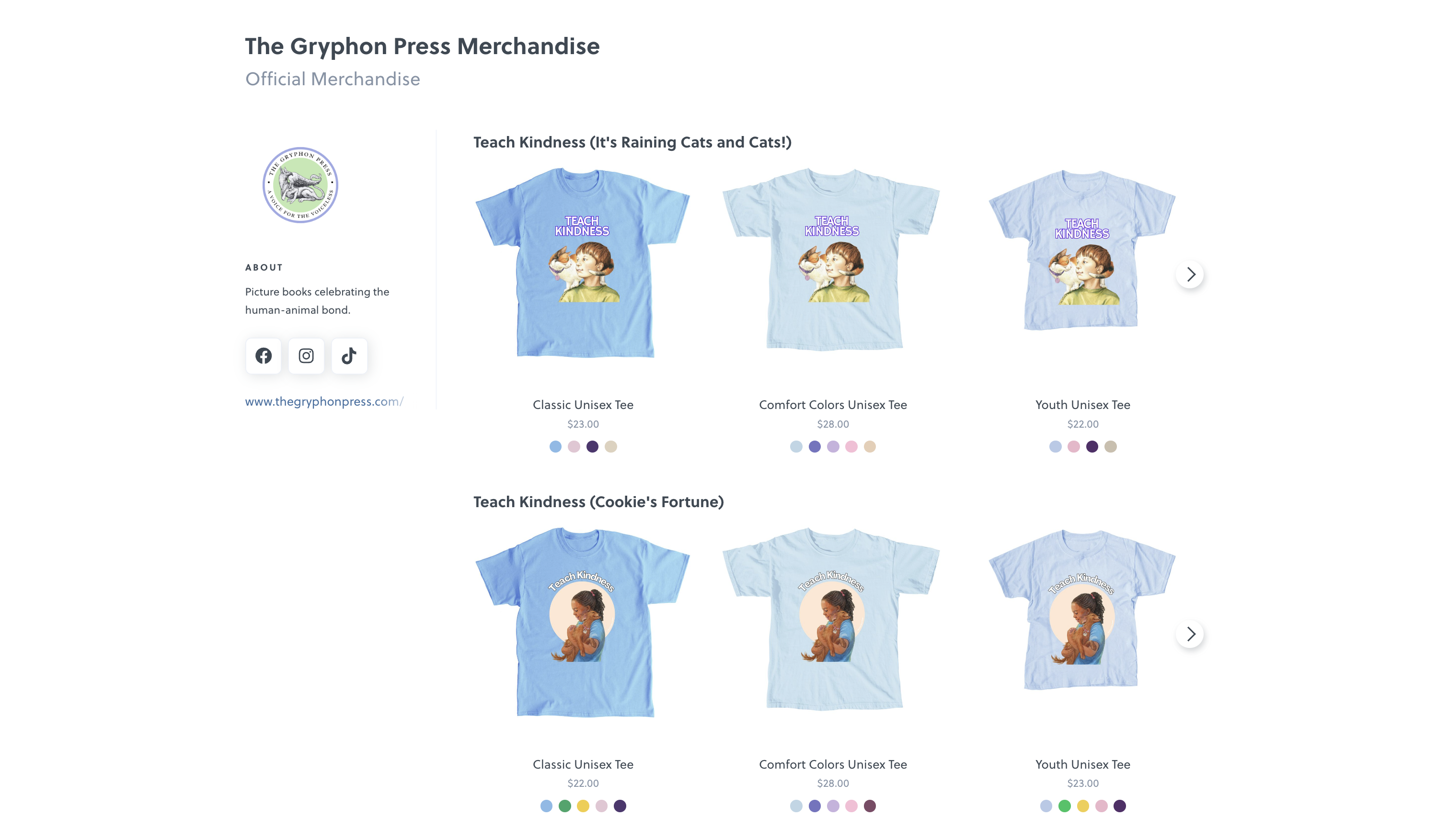Image resolution: width=1448 pixels, height=840 pixels.
Task: Open the Facebook social icon
Action: click(263, 356)
